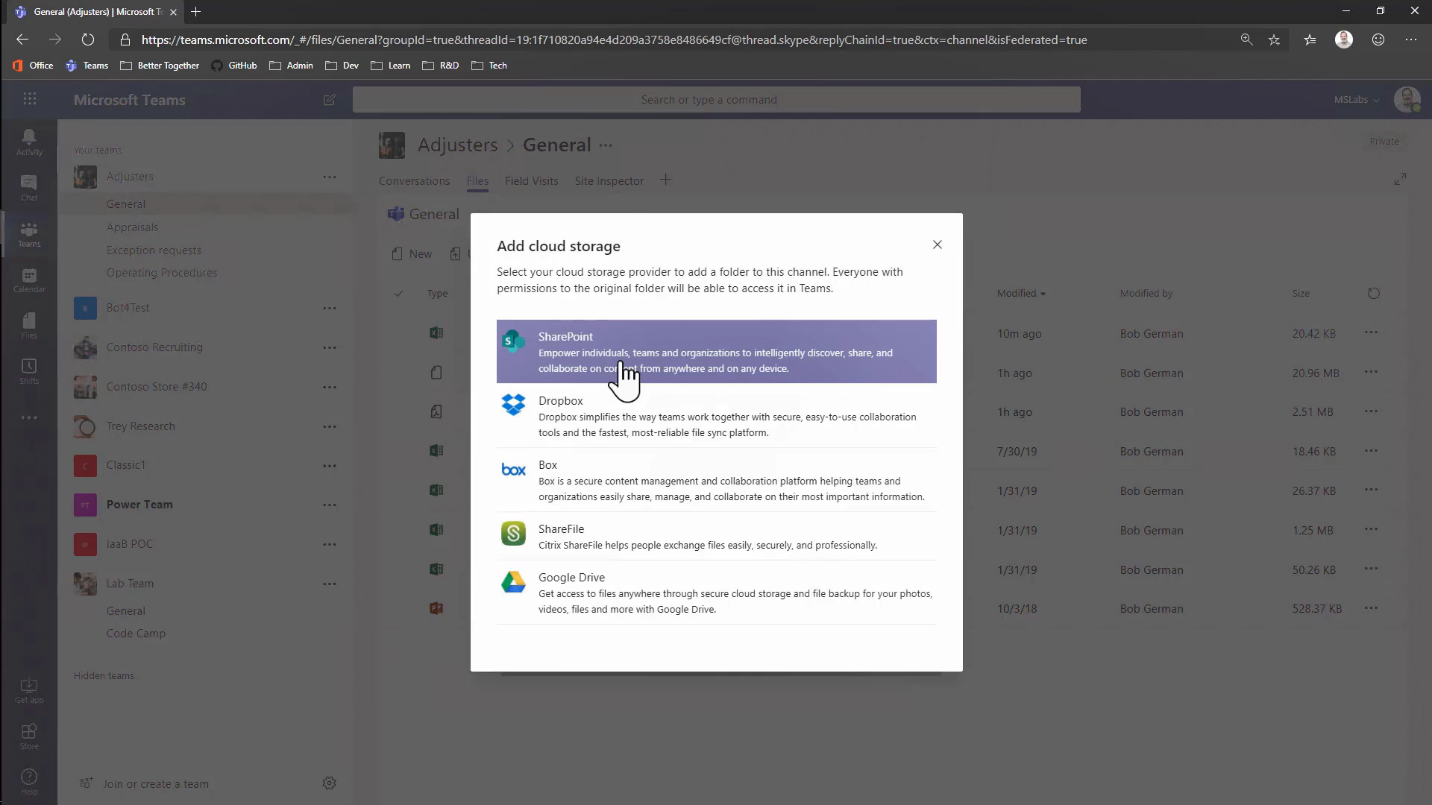Open new browser tab
The height and width of the screenshot is (805, 1432).
click(x=196, y=11)
